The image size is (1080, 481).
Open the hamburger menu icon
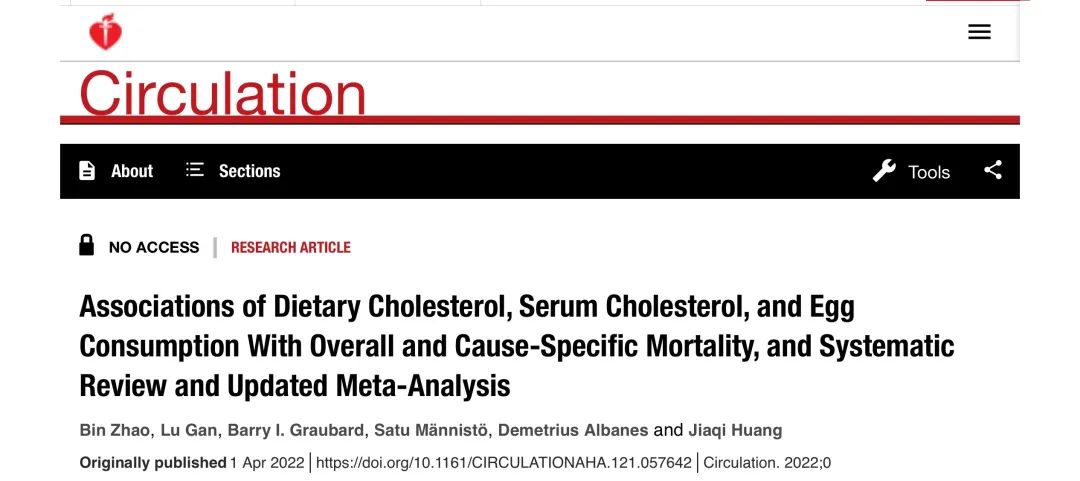pyautogui.click(x=979, y=32)
